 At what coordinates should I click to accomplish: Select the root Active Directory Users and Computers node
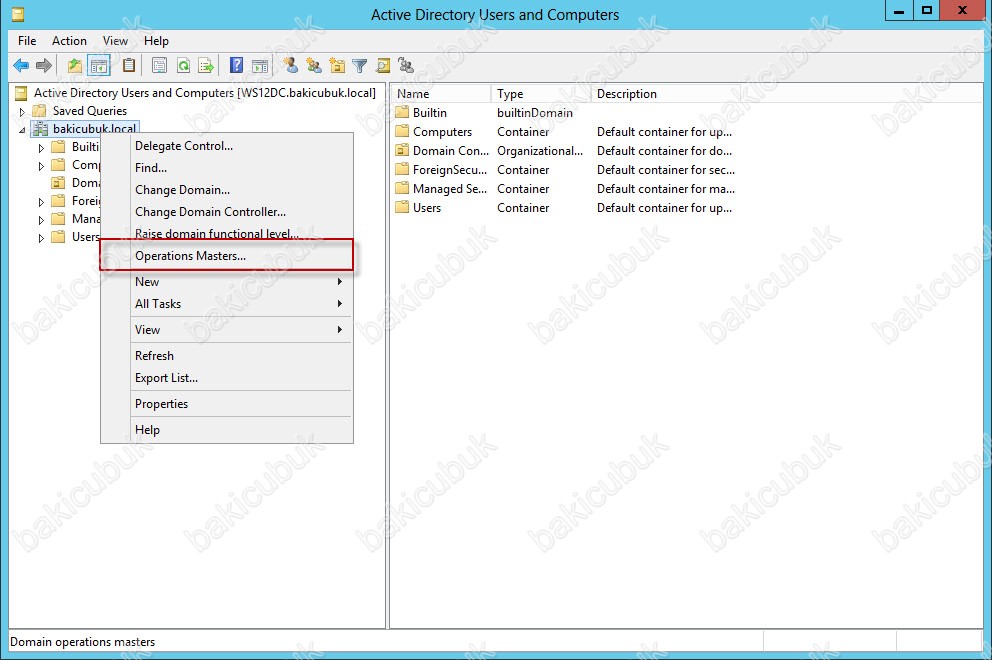pyautogui.click(x=204, y=92)
